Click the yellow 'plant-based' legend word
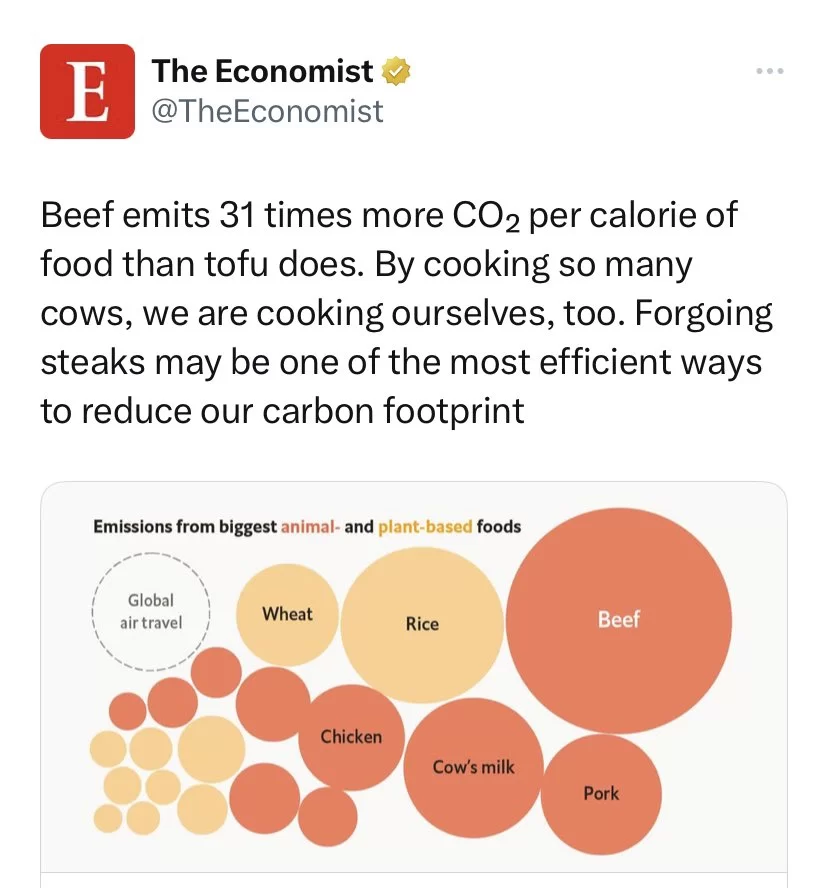The image size is (828, 888). click(x=425, y=527)
